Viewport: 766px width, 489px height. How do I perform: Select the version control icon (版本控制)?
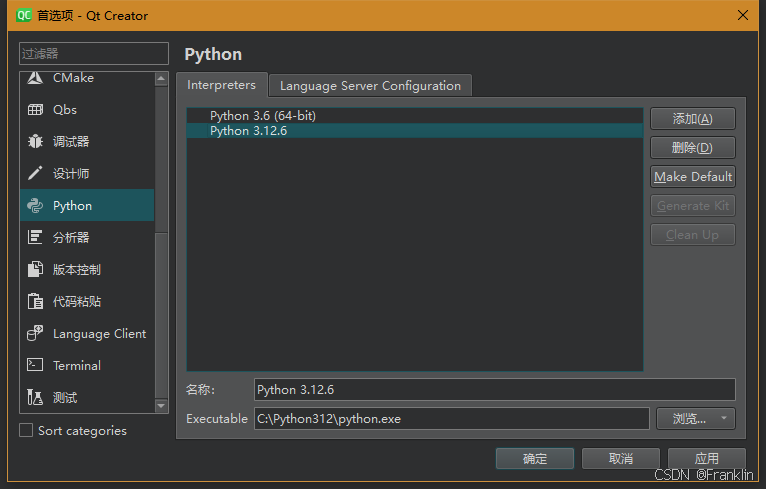35,269
